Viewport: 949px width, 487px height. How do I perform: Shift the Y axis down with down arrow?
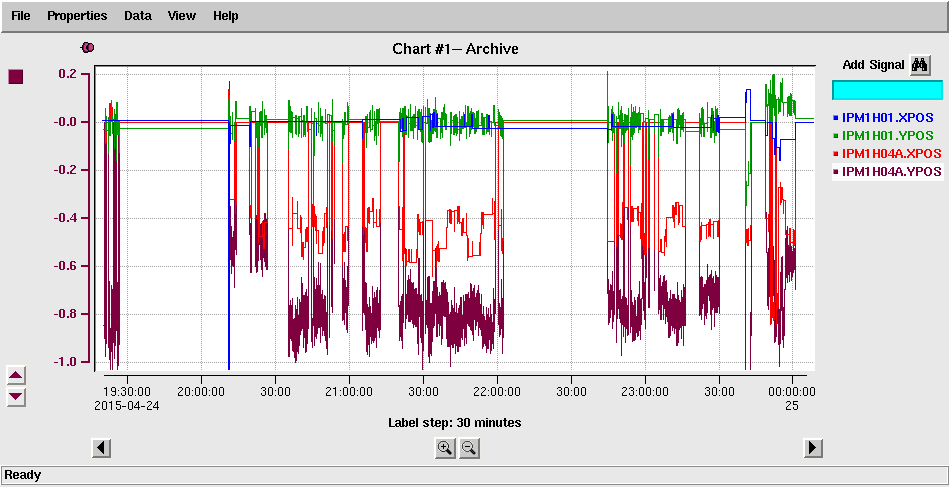pyautogui.click(x=16, y=397)
